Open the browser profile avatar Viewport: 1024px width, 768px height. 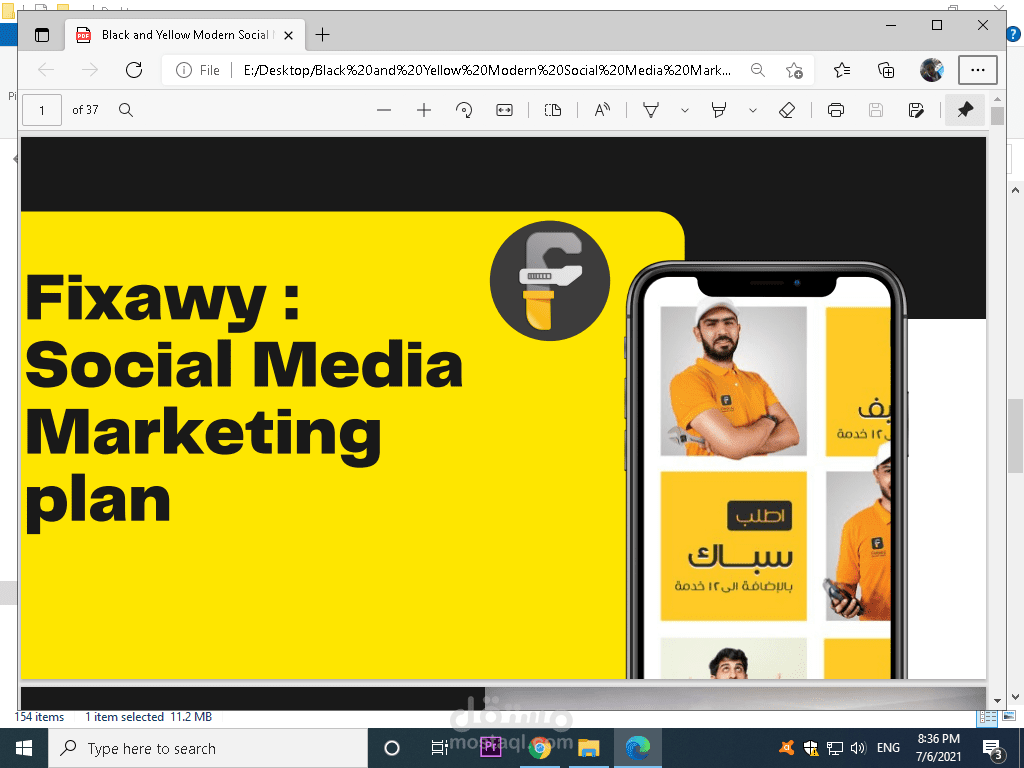tap(932, 70)
